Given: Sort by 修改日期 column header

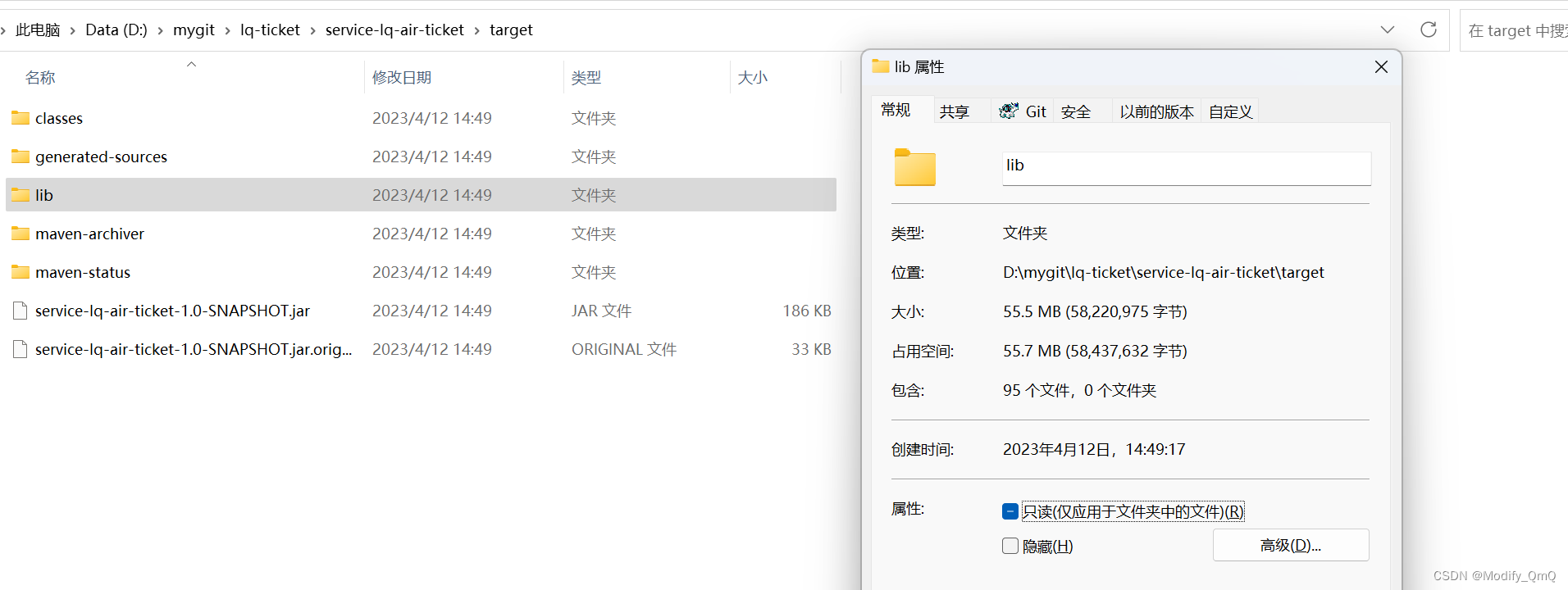Looking at the screenshot, I should (402, 78).
